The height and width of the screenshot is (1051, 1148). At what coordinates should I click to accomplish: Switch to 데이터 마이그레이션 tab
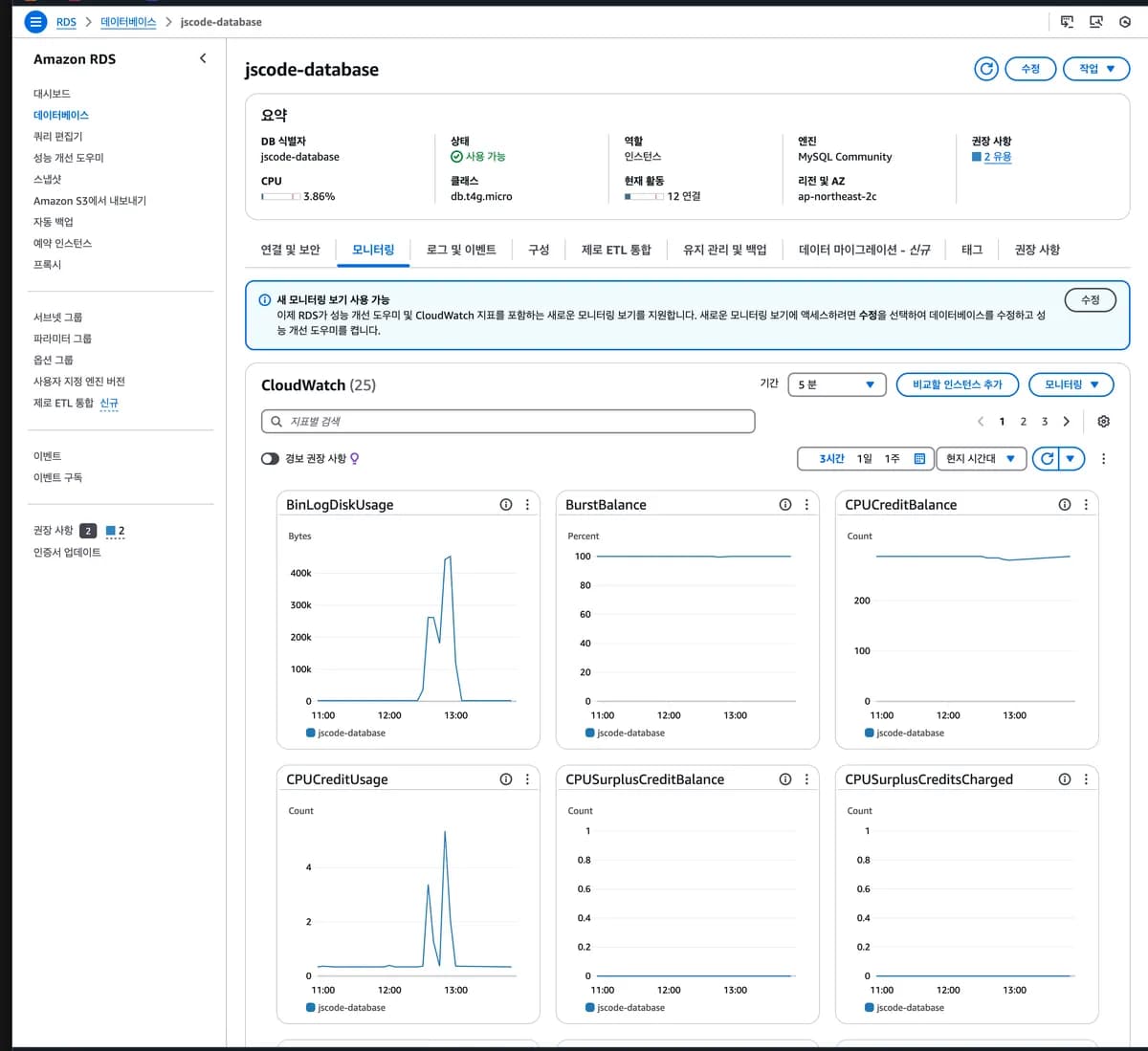(x=864, y=250)
